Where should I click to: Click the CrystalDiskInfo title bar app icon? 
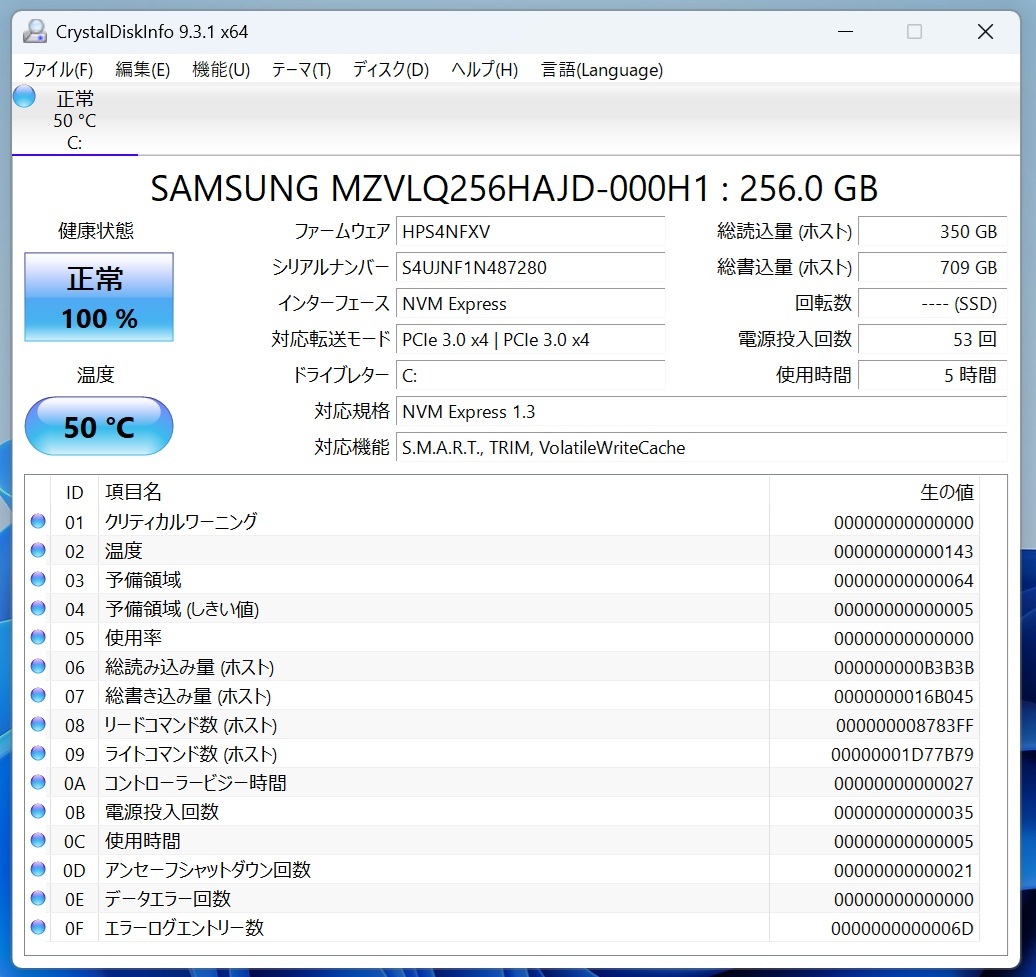tap(34, 31)
